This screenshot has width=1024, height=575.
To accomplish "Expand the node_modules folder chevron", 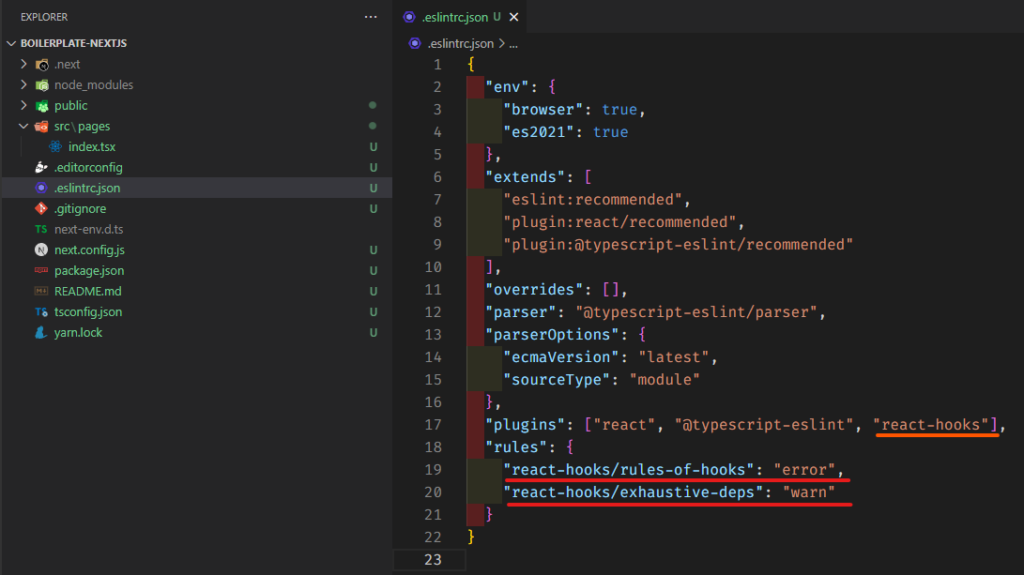I will click(24, 85).
